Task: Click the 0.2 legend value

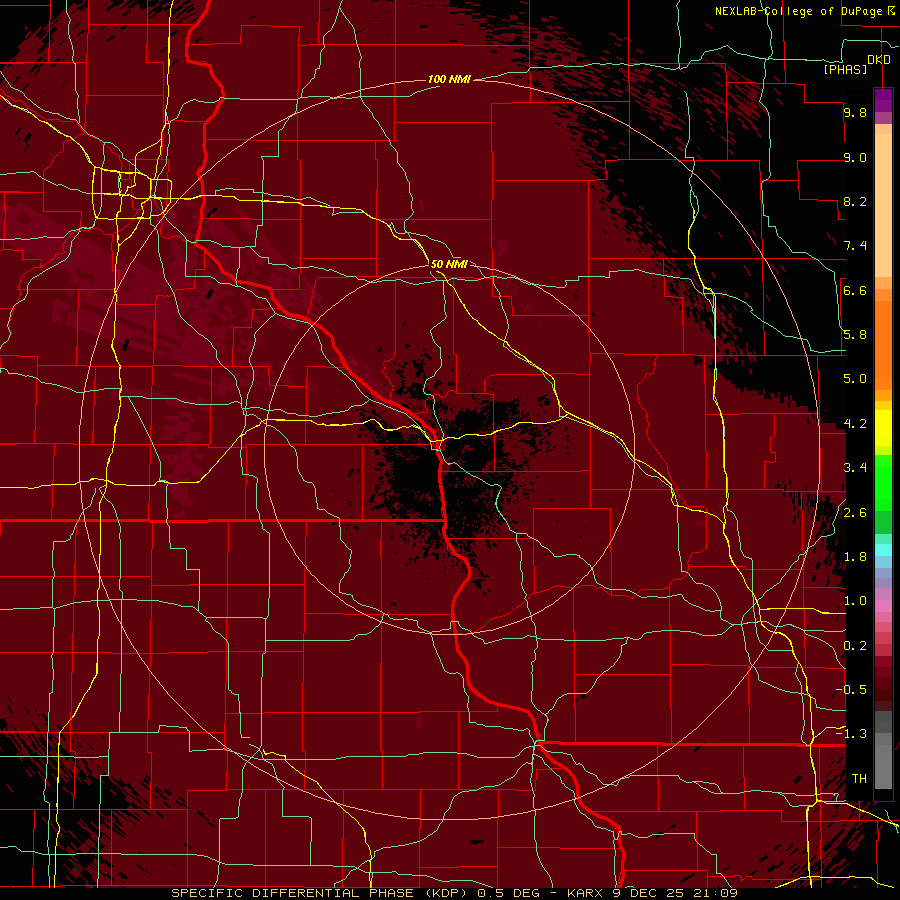Action: [855, 646]
